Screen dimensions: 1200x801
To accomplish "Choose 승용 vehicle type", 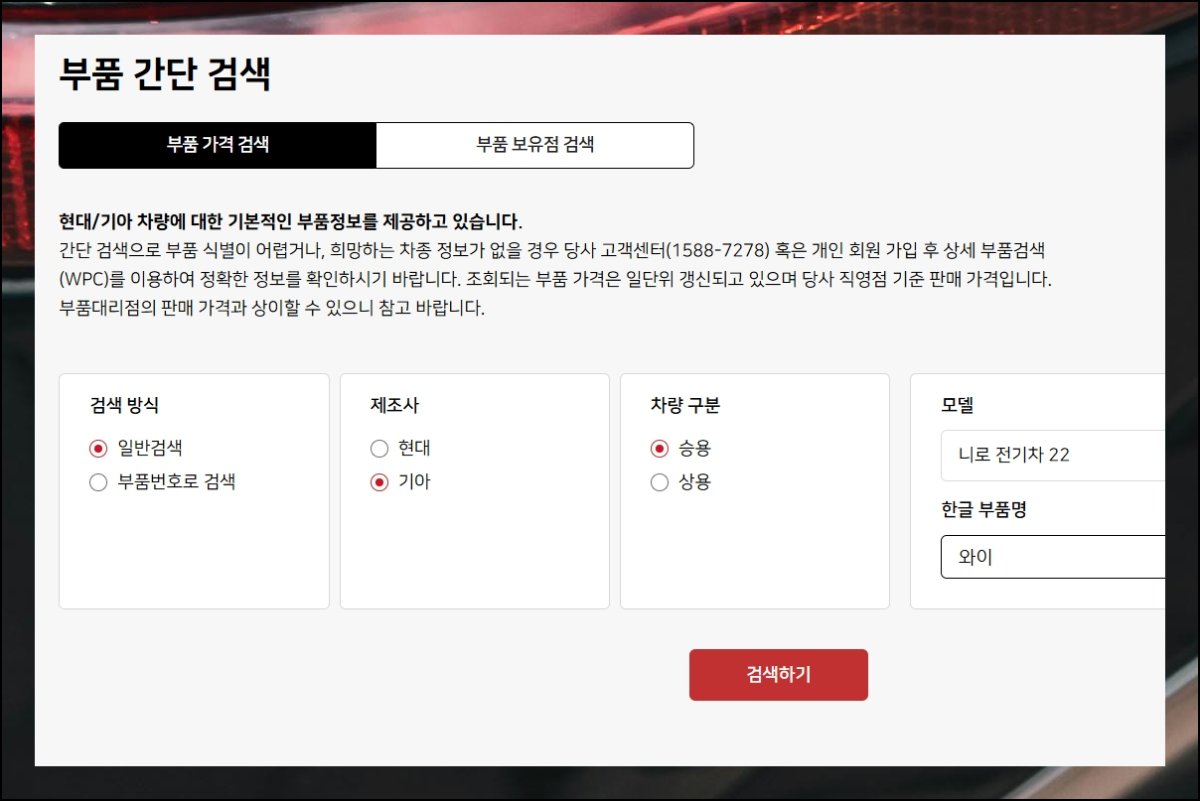I will click(x=658, y=448).
